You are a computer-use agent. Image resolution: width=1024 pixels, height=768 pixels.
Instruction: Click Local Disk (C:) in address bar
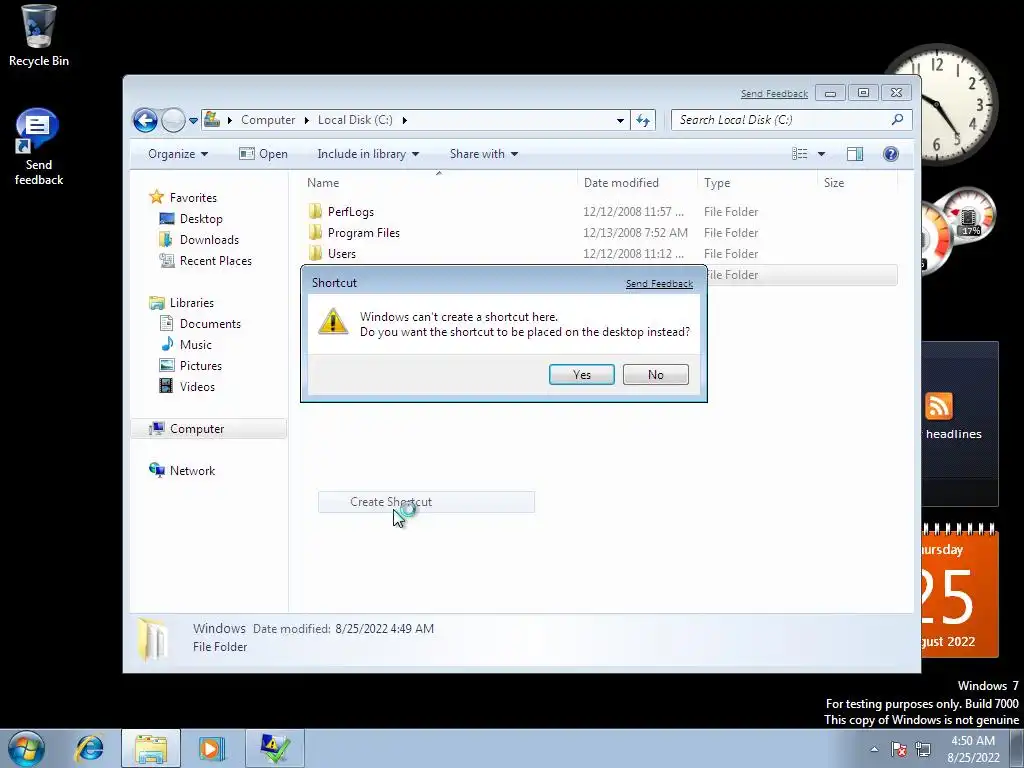click(355, 120)
